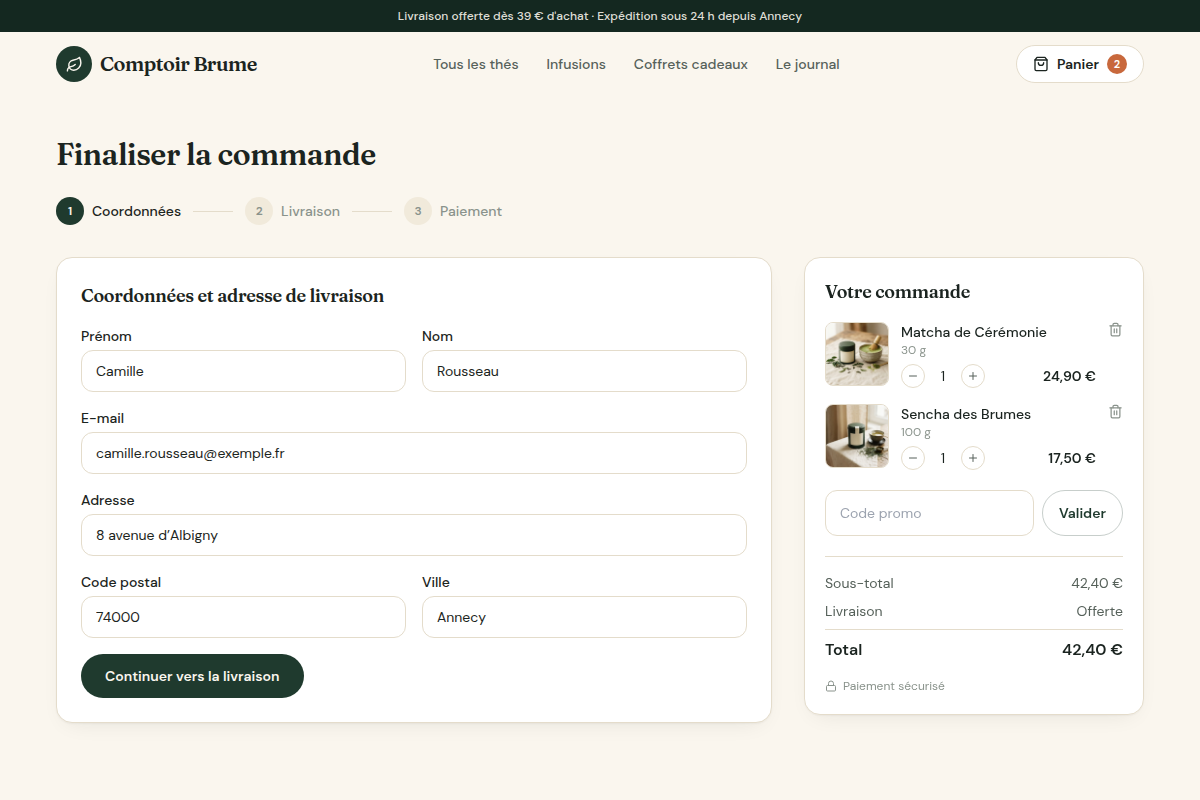Viewport: 1200px width, 800px height.
Task: Jump to step 2 Livraison
Action: (293, 211)
